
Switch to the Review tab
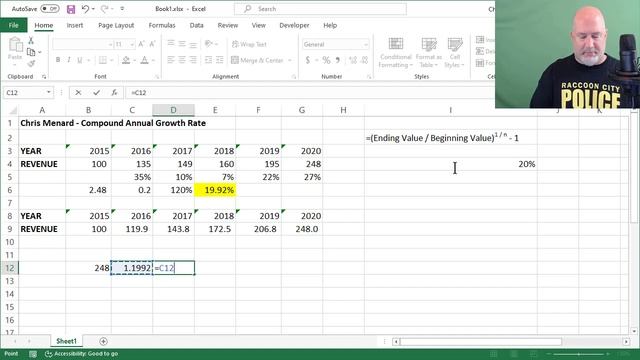[x=227, y=25]
